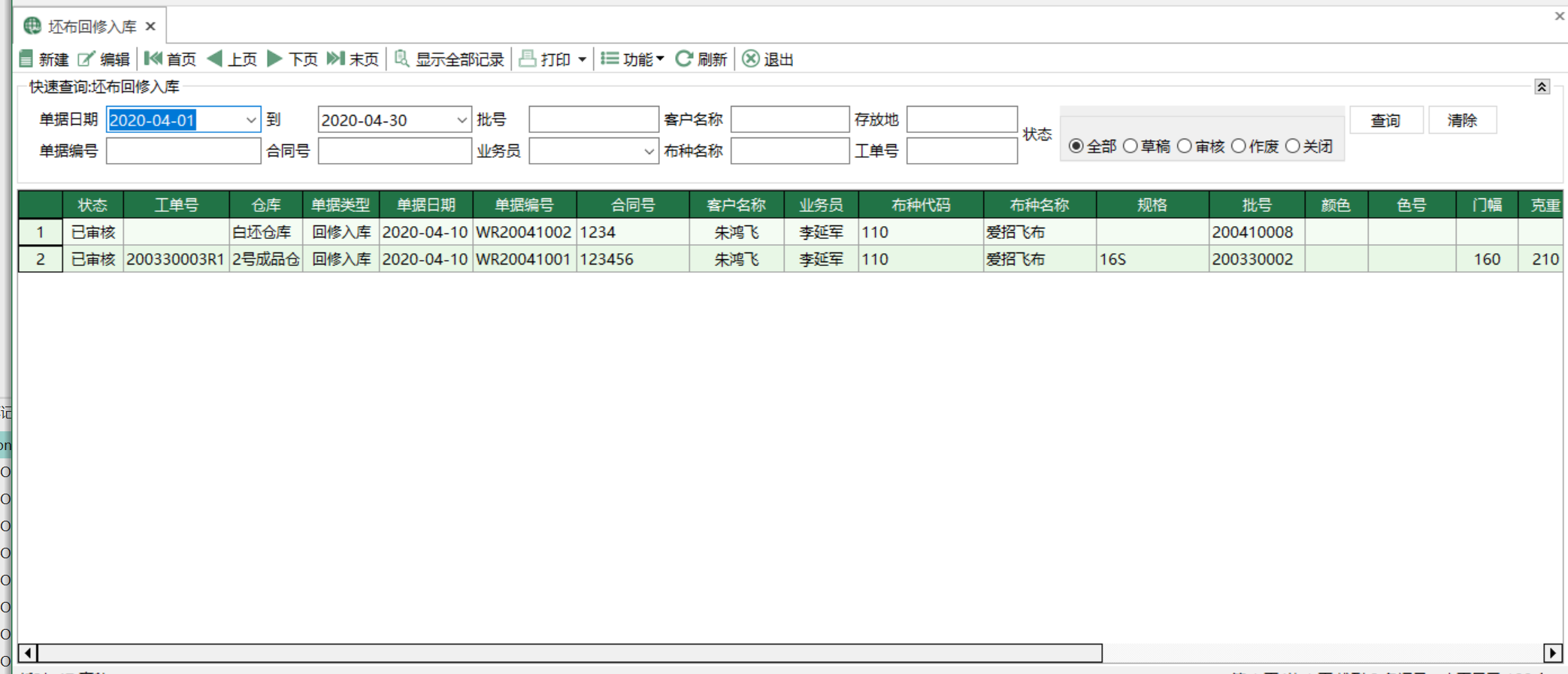Image resolution: width=1568 pixels, height=674 pixels.
Task: Click the 2号成品仓 cell
Action: (266, 259)
